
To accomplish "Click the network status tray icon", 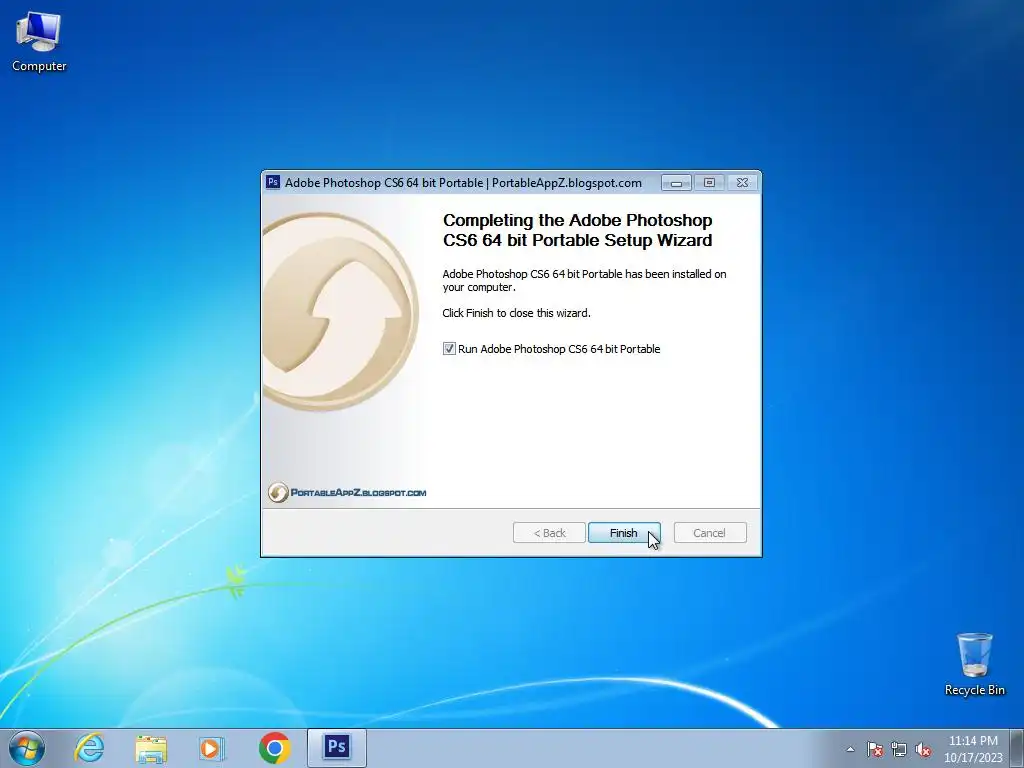I will coord(899,749).
